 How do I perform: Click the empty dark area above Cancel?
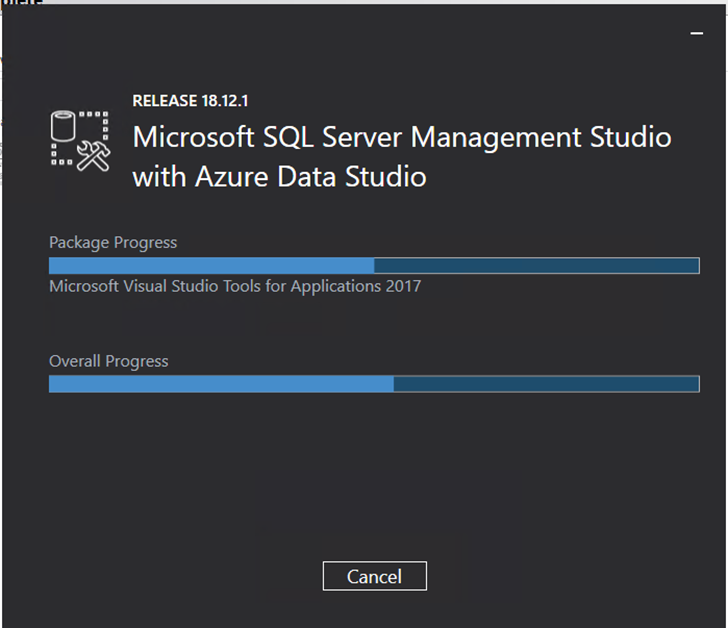tap(374, 480)
